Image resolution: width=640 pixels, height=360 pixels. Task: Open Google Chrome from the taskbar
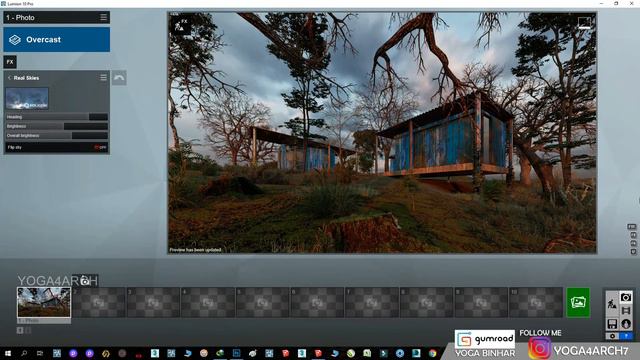[432, 353]
